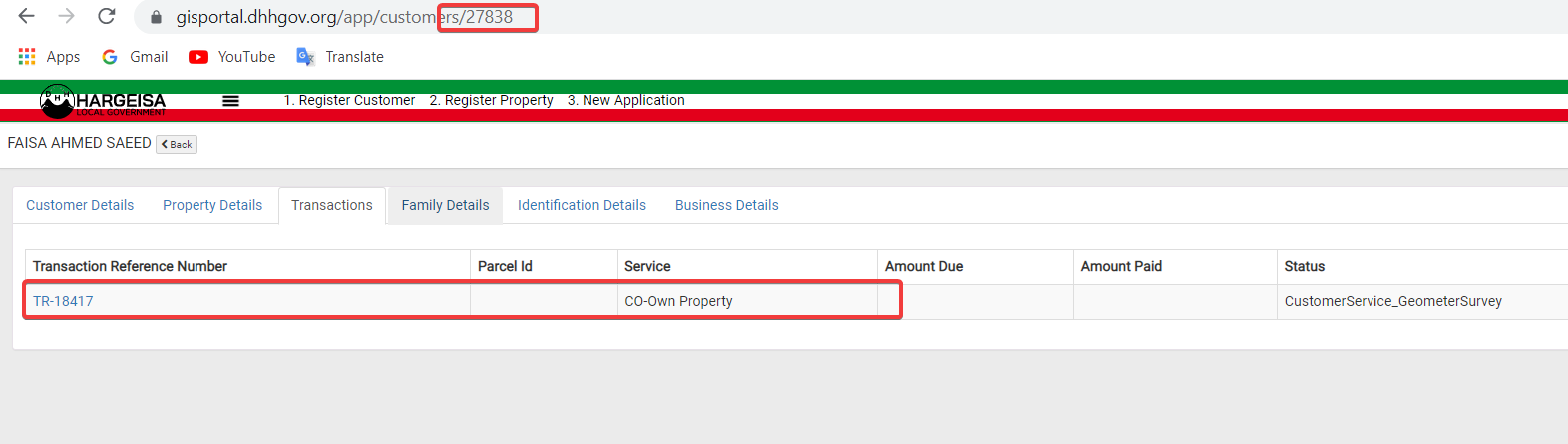Image resolution: width=1568 pixels, height=444 pixels.
Task: Click the browser back arrow icon
Action: tap(27, 16)
